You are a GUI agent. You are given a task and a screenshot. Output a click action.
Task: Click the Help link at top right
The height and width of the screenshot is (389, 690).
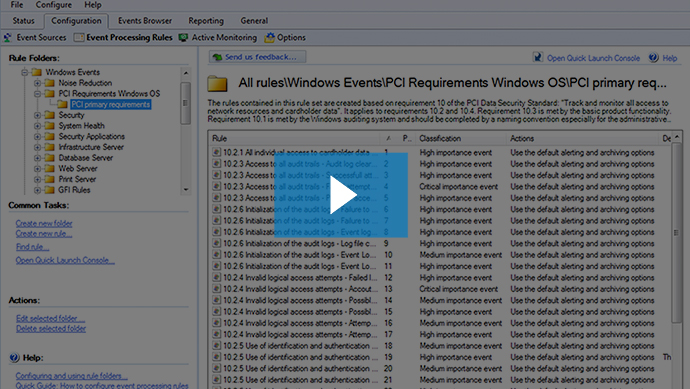click(670, 58)
